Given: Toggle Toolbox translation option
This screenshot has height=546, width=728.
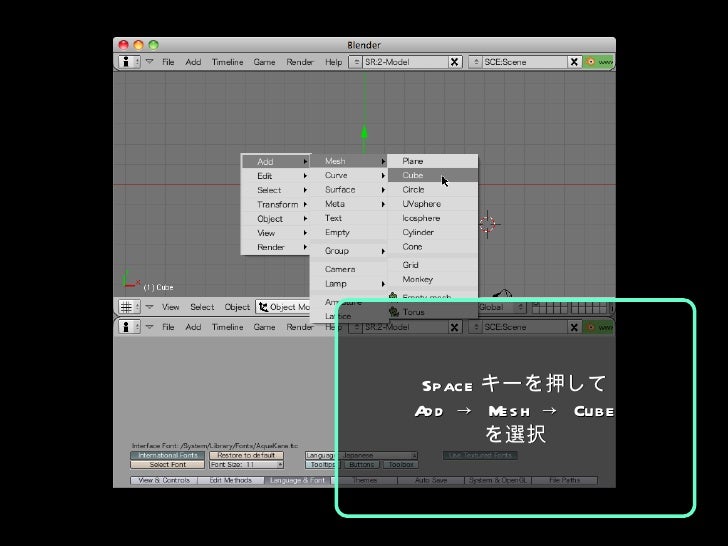Looking at the screenshot, I should (401, 464).
